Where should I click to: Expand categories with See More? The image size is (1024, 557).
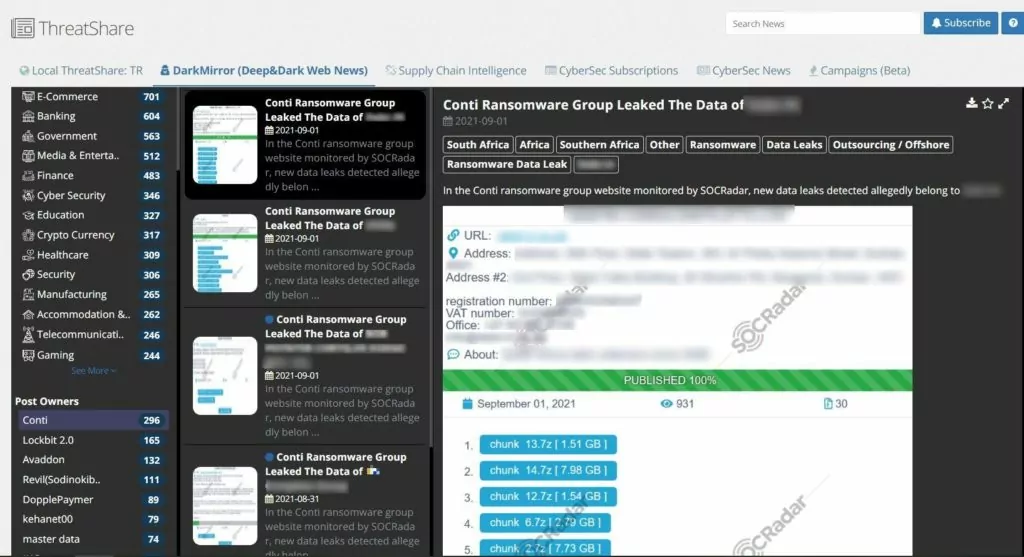tap(93, 371)
